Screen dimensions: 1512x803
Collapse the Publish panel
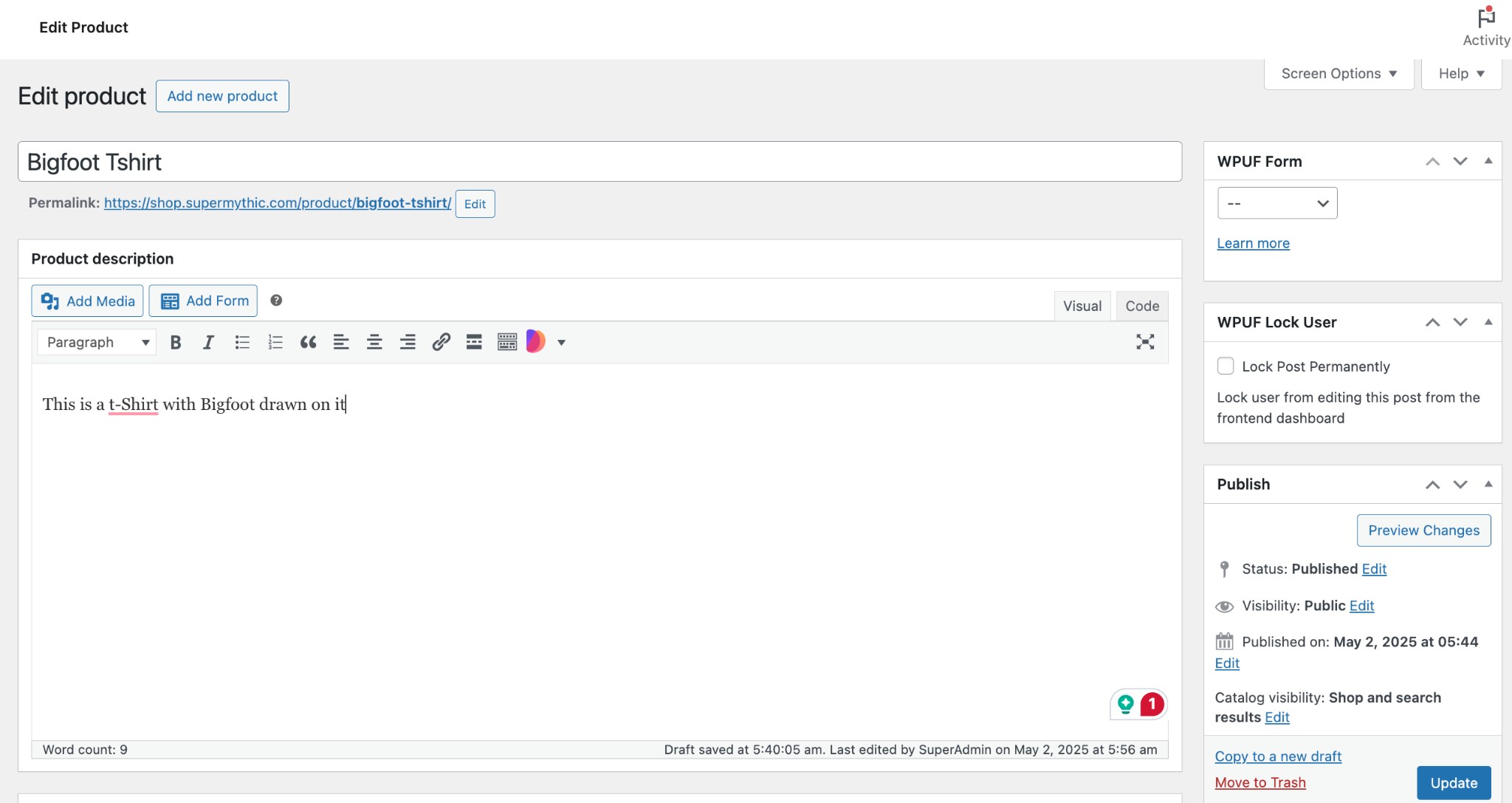[1488, 484]
